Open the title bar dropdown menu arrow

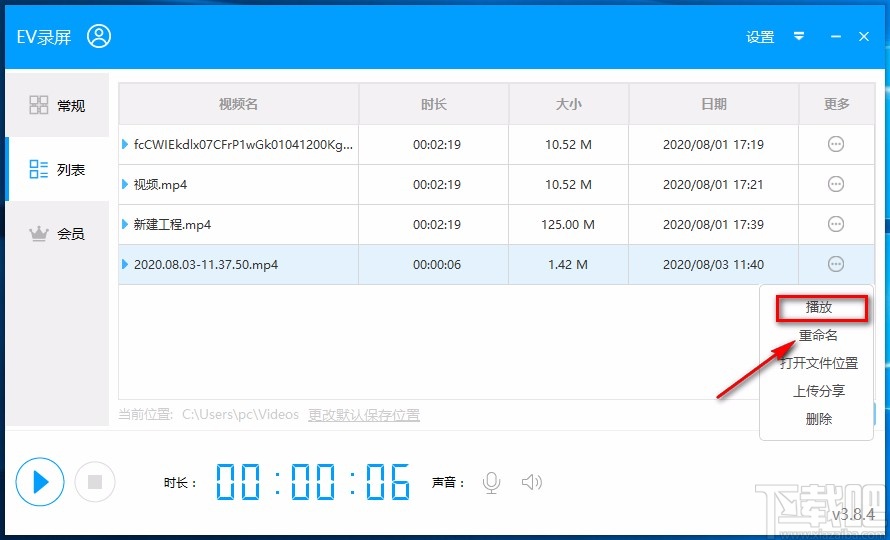click(x=799, y=37)
